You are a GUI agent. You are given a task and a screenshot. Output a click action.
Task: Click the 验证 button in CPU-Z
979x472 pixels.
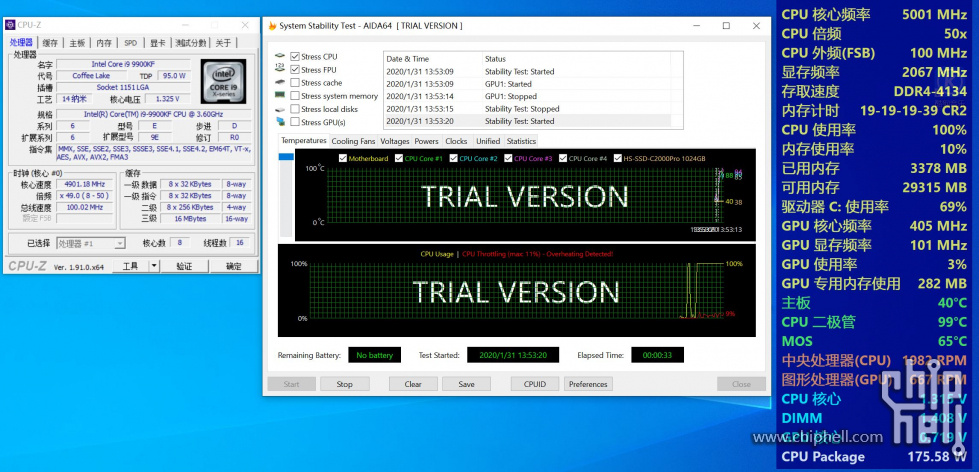(x=184, y=267)
